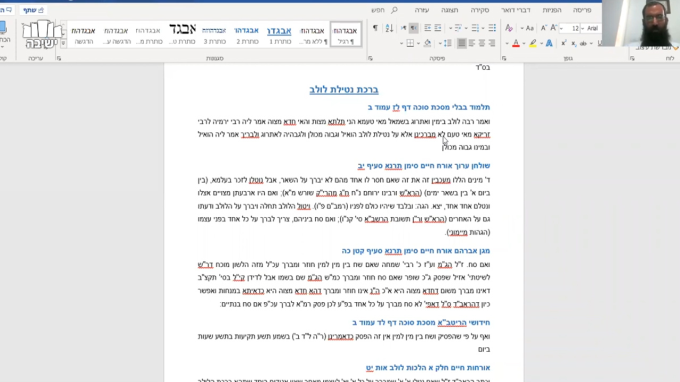Open the עזרה (Help) ribbon tab
680x382 pixels.
tap(422, 10)
